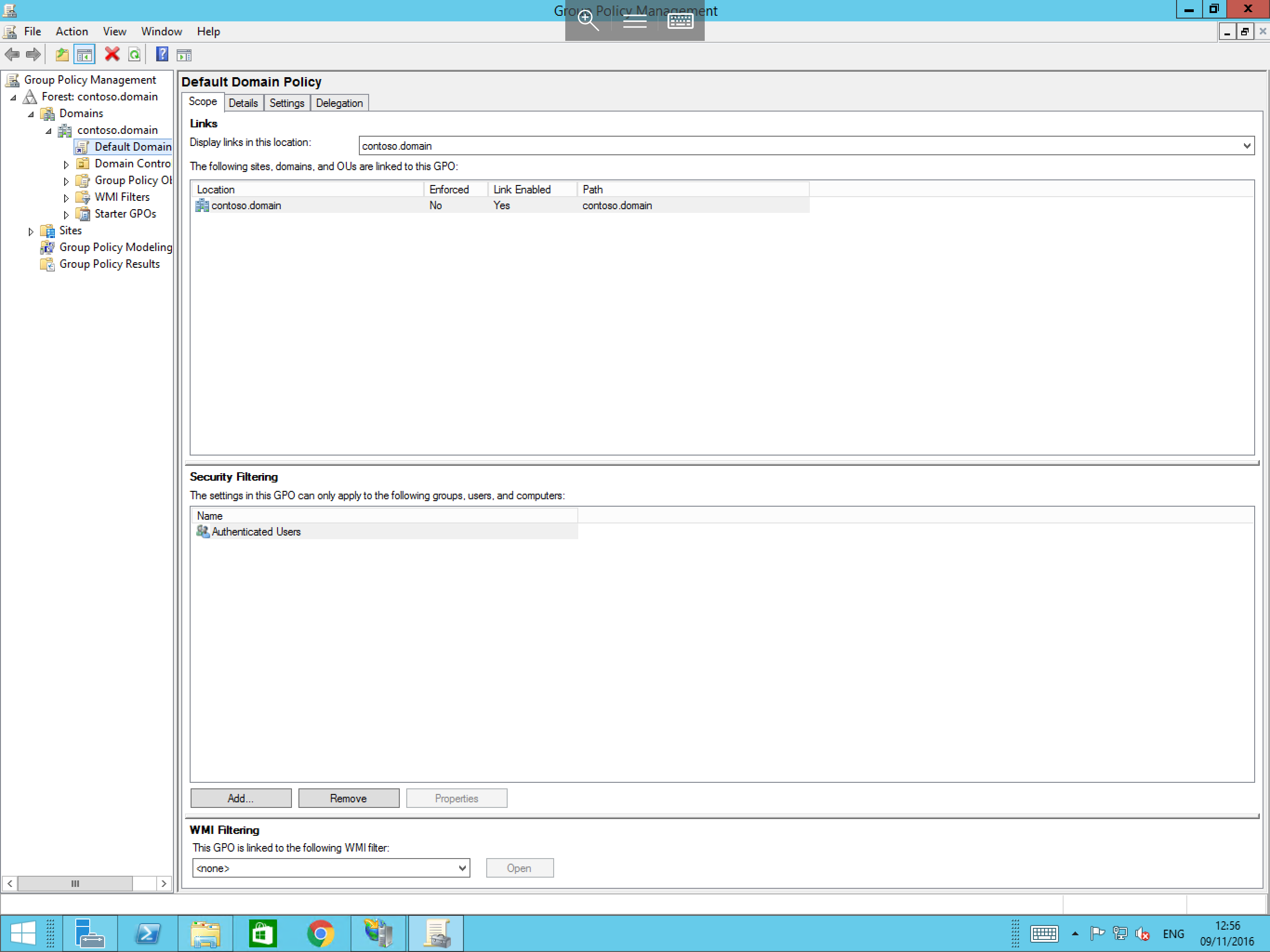Screen dimensions: 1270x952
Task: Click tree pane horizontal scrollbar thumb
Action: (75, 883)
